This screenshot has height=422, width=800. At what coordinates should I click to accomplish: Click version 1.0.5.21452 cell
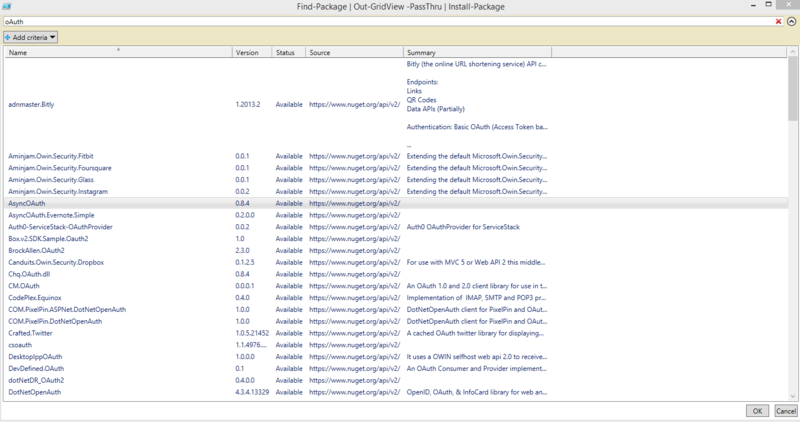pos(252,333)
